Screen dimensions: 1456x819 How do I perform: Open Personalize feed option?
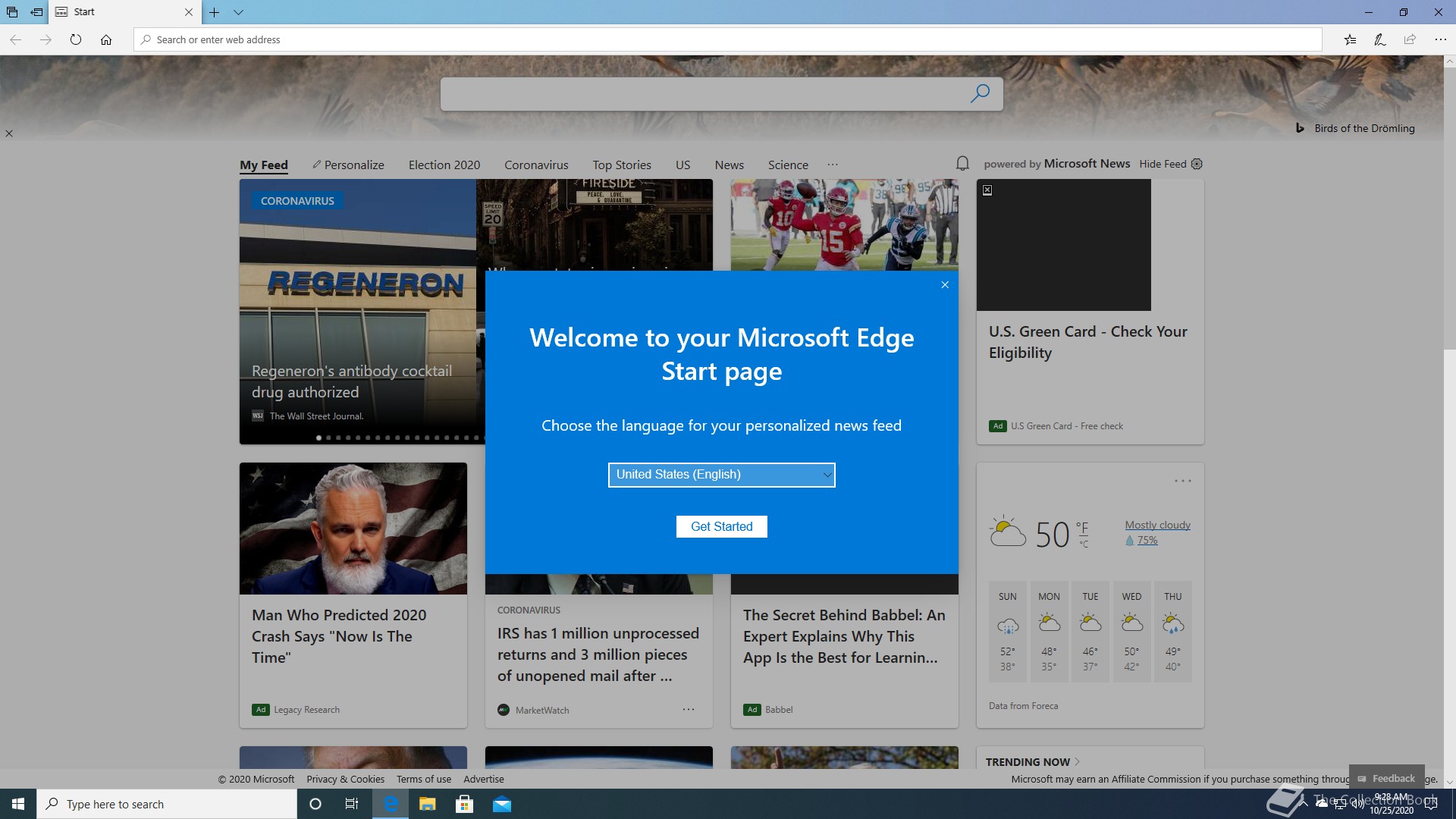click(348, 165)
